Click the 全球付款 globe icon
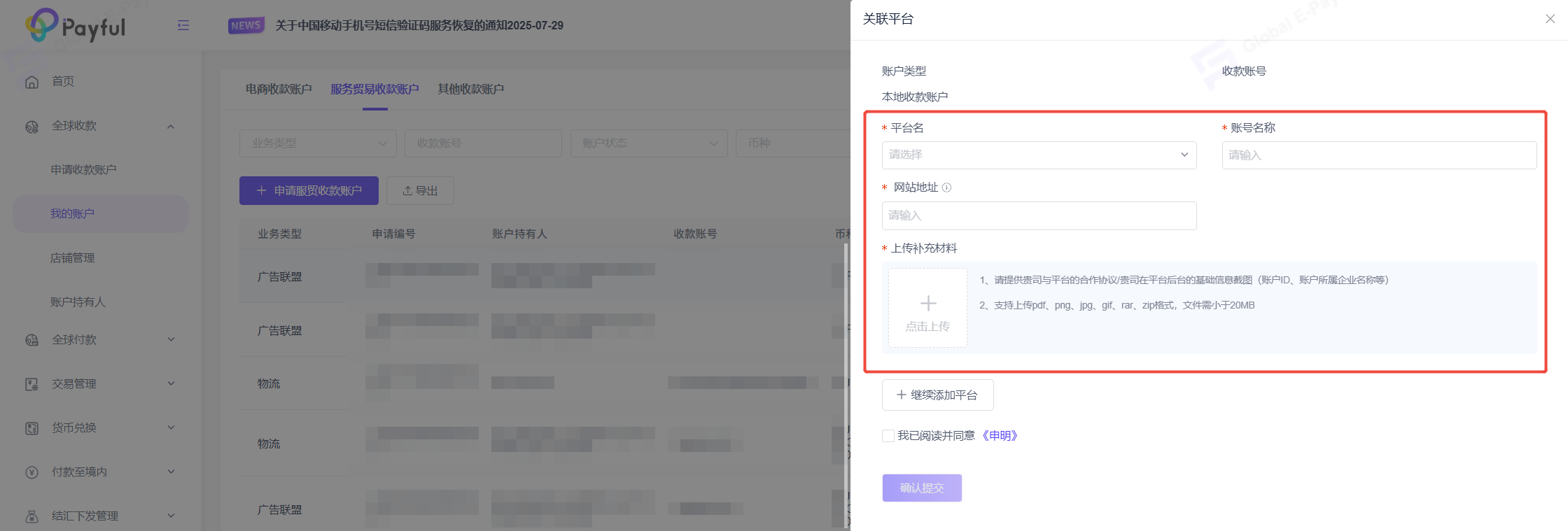The height and width of the screenshot is (531, 1568). pos(31,340)
